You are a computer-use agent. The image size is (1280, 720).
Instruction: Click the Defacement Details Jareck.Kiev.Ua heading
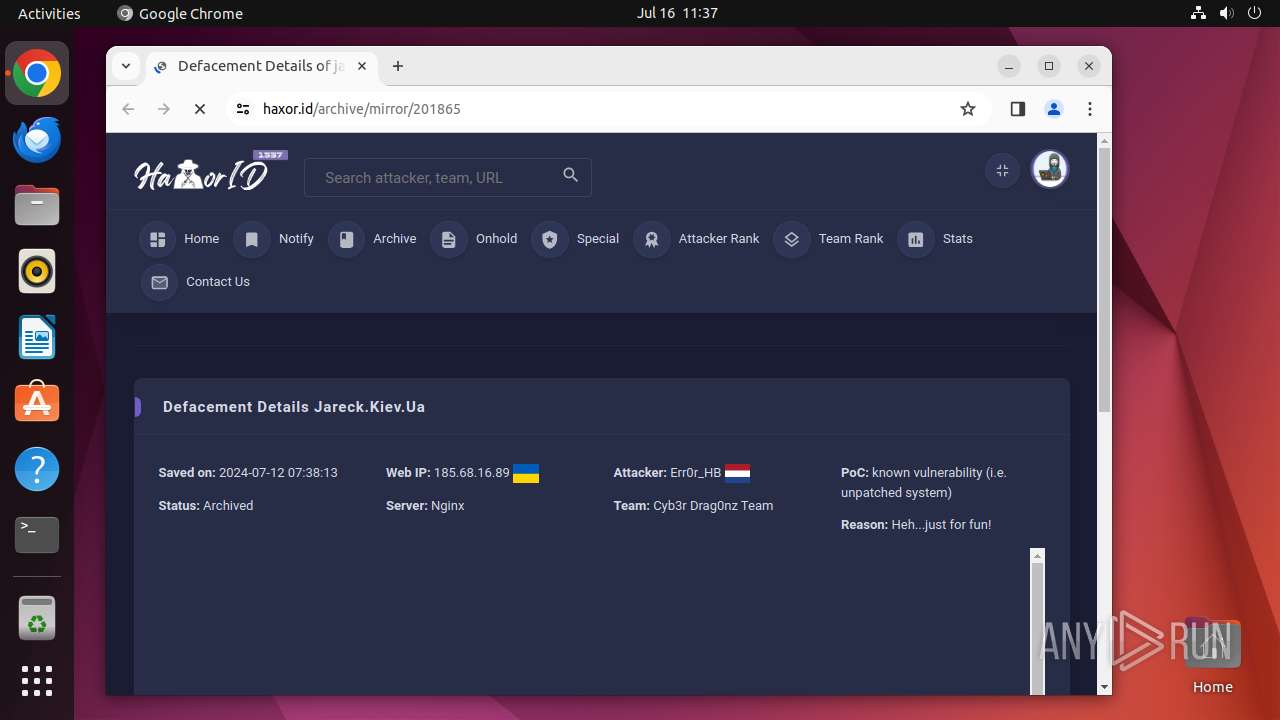(294, 407)
